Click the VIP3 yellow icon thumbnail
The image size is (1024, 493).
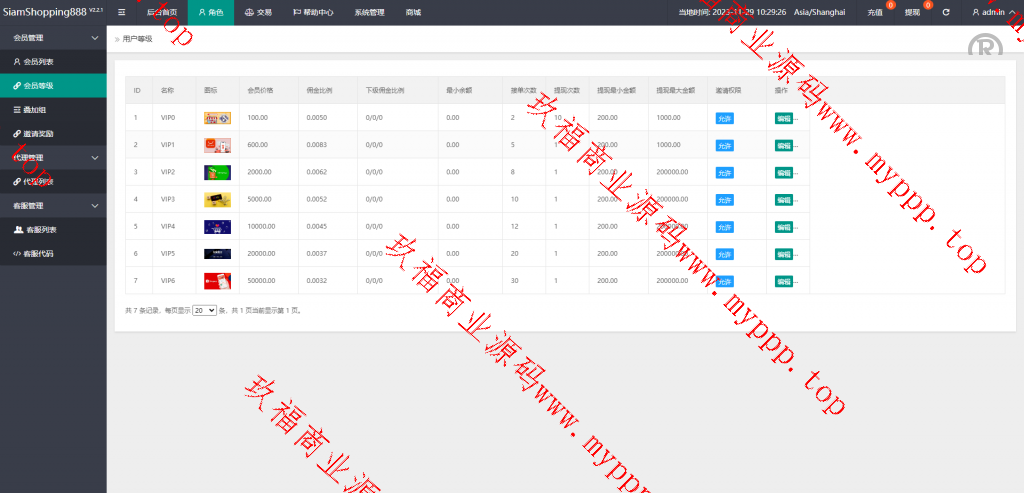tap(217, 199)
